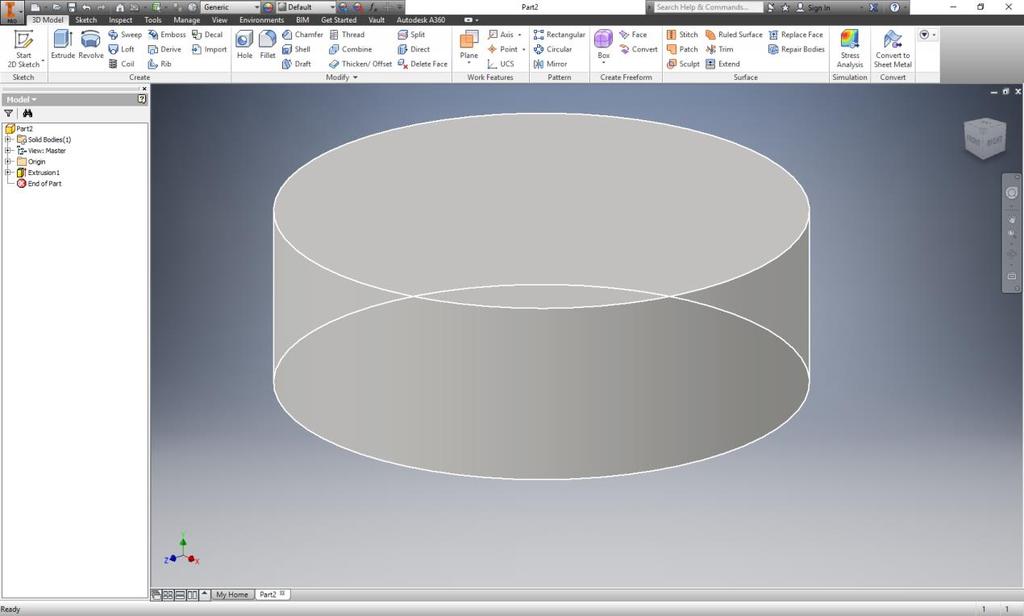
Task: Select the Direct edit tool
Action: tap(413, 49)
